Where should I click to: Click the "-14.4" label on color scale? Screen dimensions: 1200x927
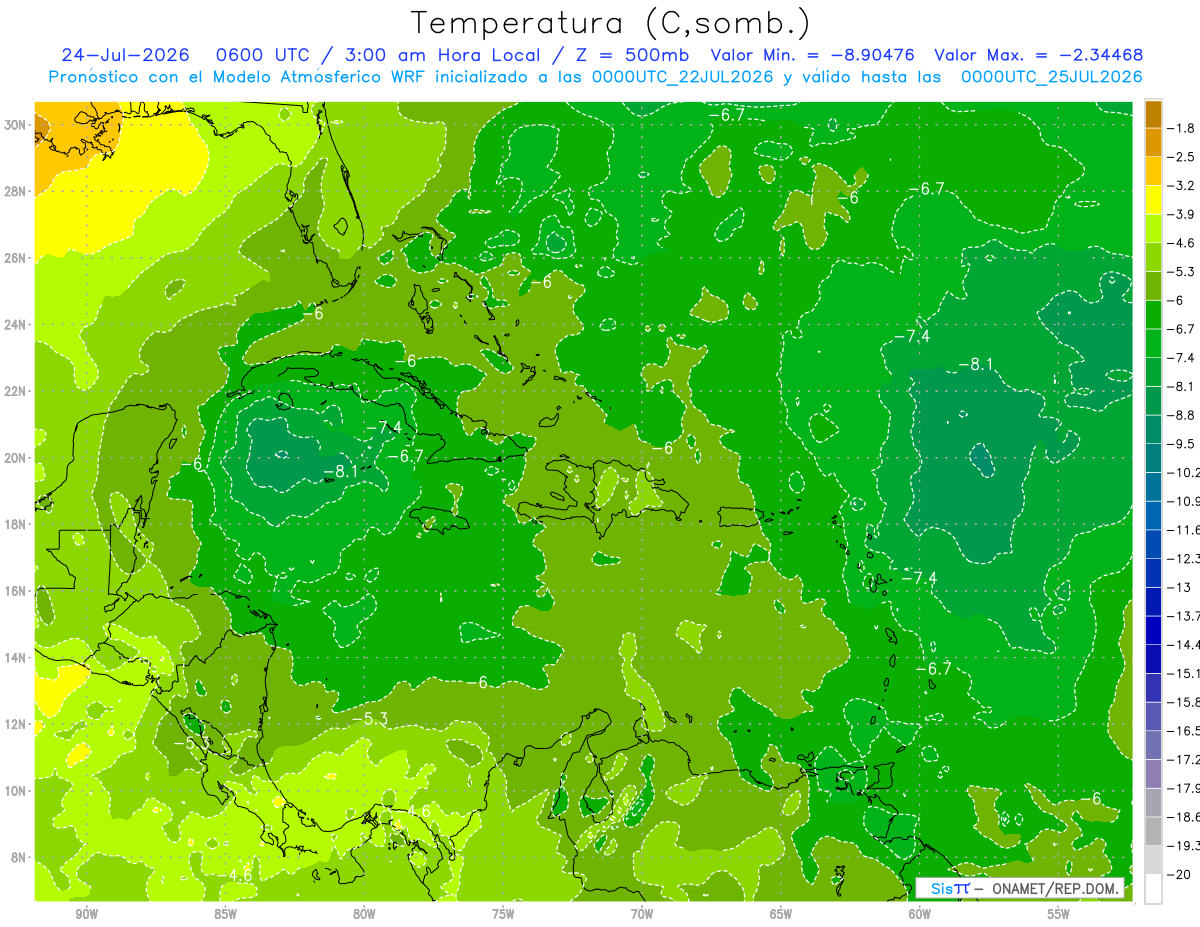coord(1186,645)
